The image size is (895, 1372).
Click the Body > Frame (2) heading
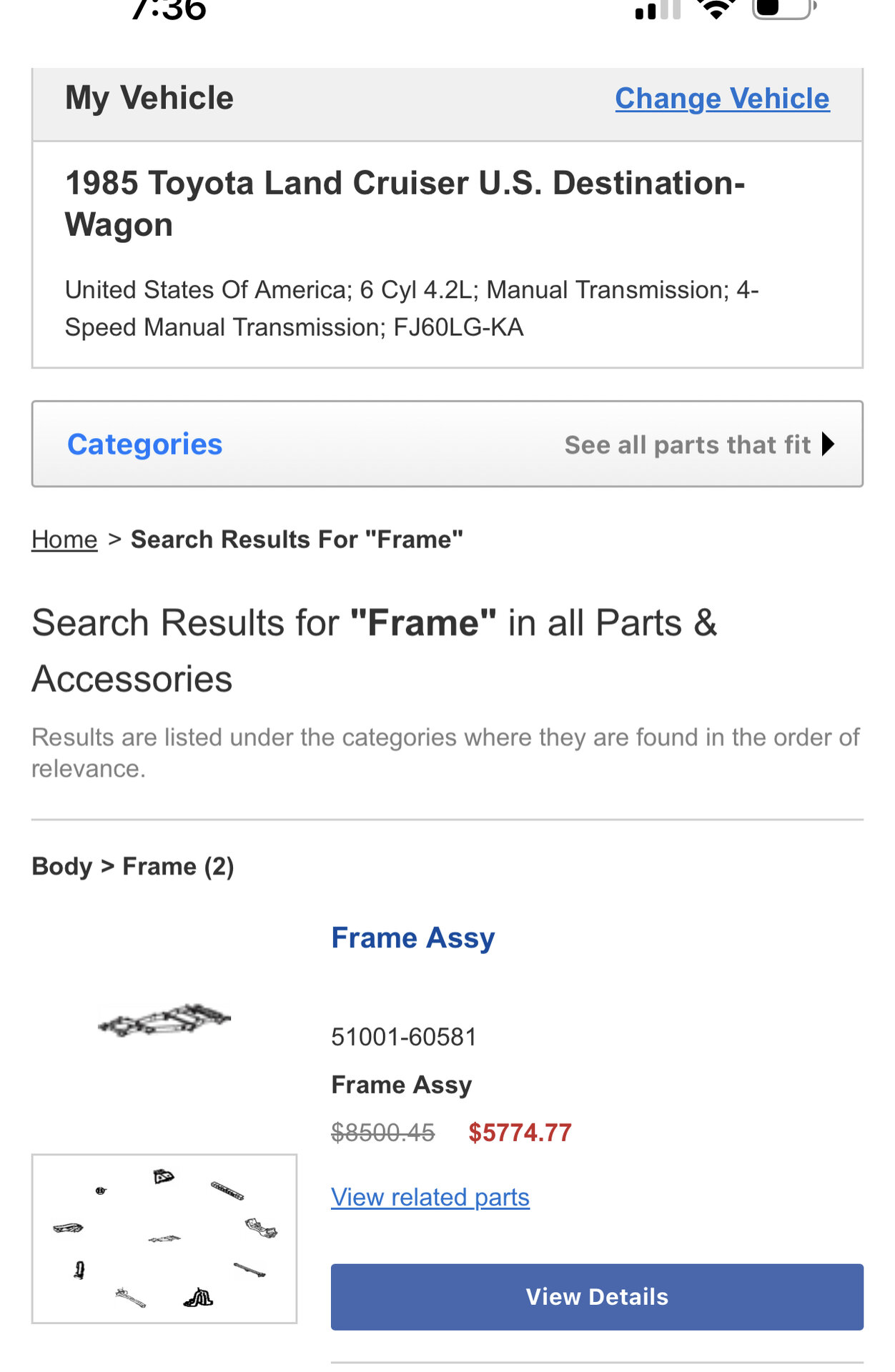[x=133, y=866]
